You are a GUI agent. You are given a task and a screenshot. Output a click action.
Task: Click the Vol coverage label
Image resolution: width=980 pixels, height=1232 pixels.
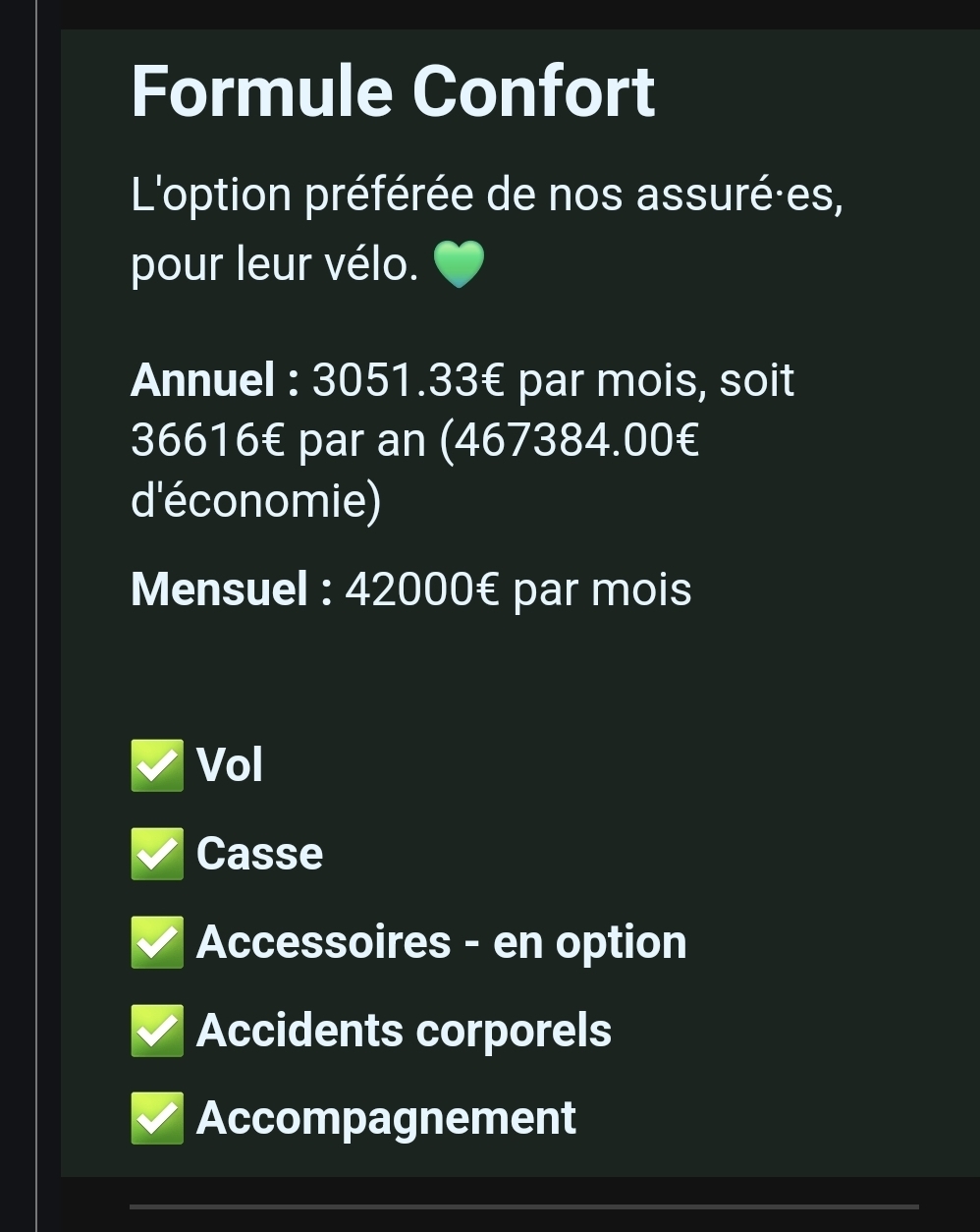(x=230, y=765)
